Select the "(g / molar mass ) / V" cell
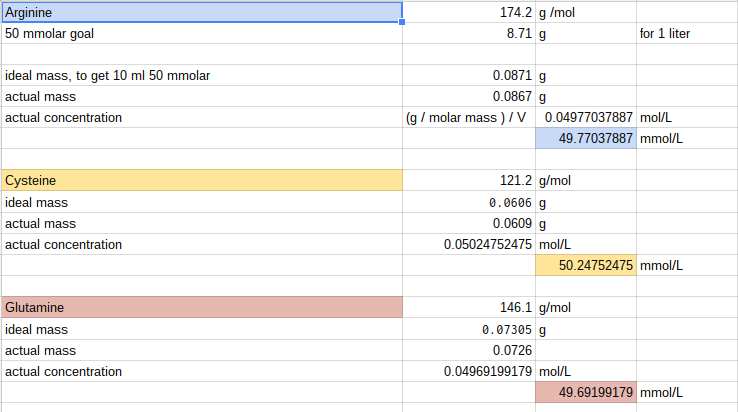 pos(469,118)
